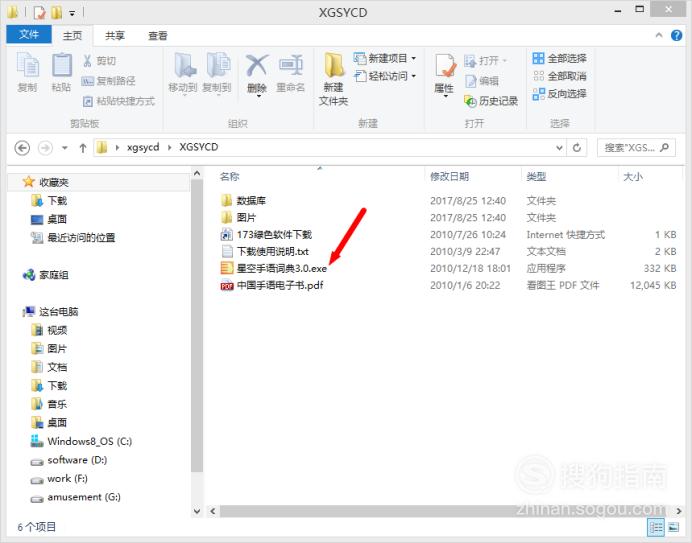692x543 pixels.
Task: Open the New item (新建项目) dropdown
Action: click(x=385, y=58)
